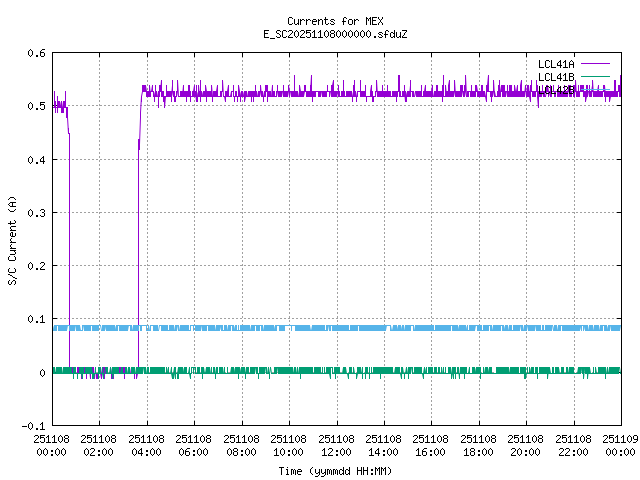Click the purple falling edge after 00:00
The height and width of the screenshot is (480, 640).
click(69, 250)
